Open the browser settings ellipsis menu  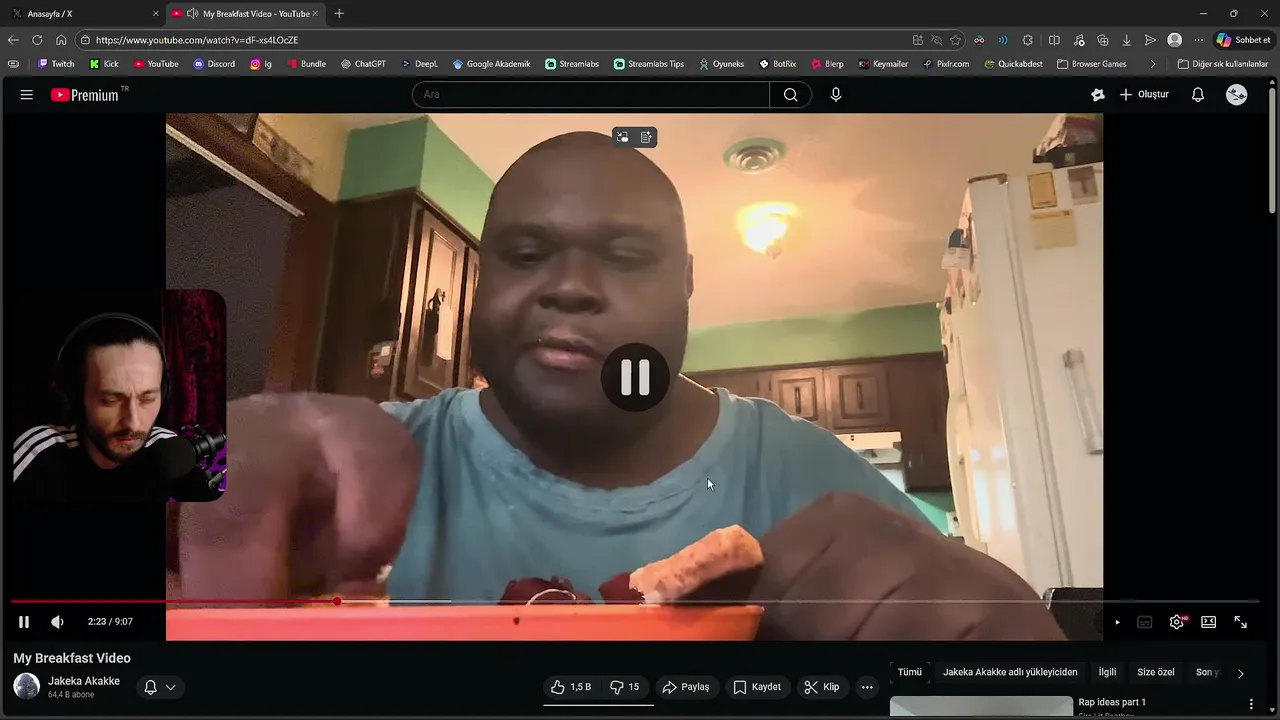[1198, 40]
